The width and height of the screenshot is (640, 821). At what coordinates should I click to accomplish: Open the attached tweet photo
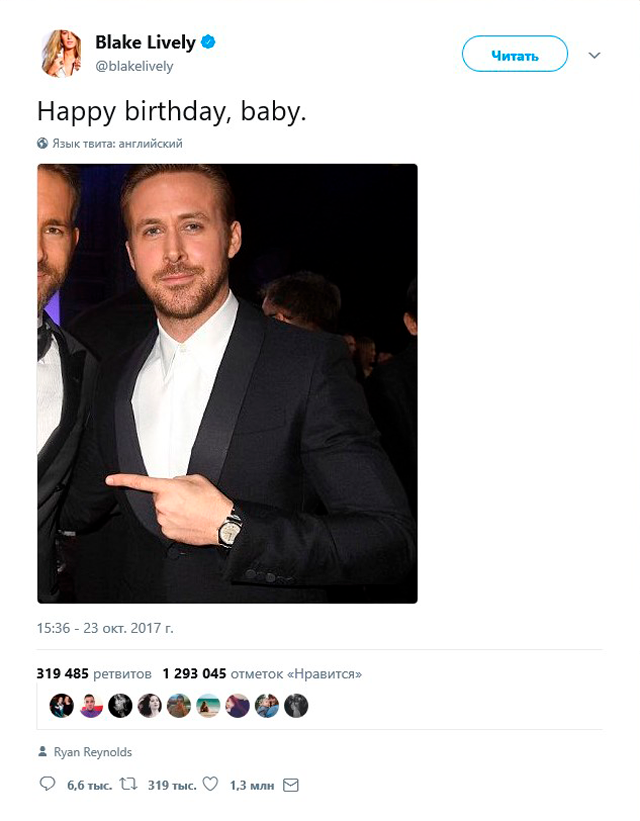pos(227,383)
